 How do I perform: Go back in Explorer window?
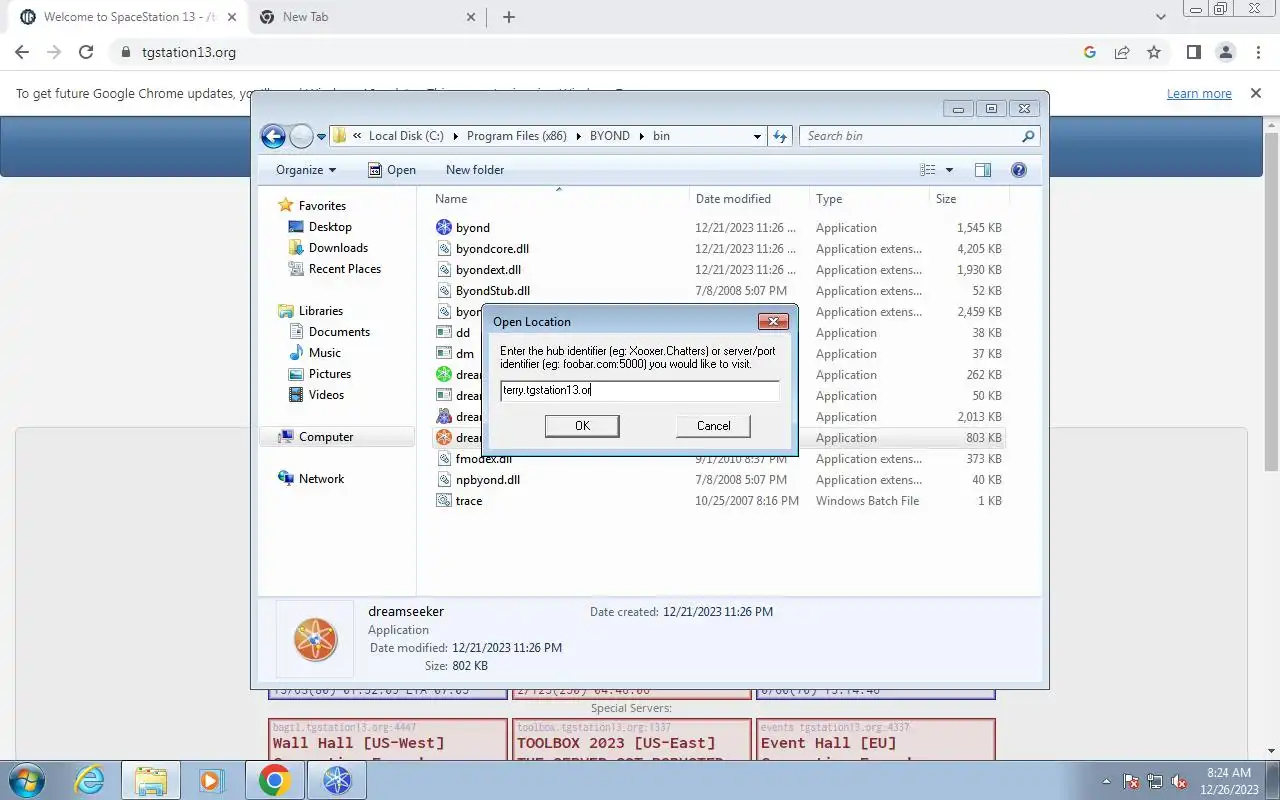pyautogui.click(x=273, y=136)
